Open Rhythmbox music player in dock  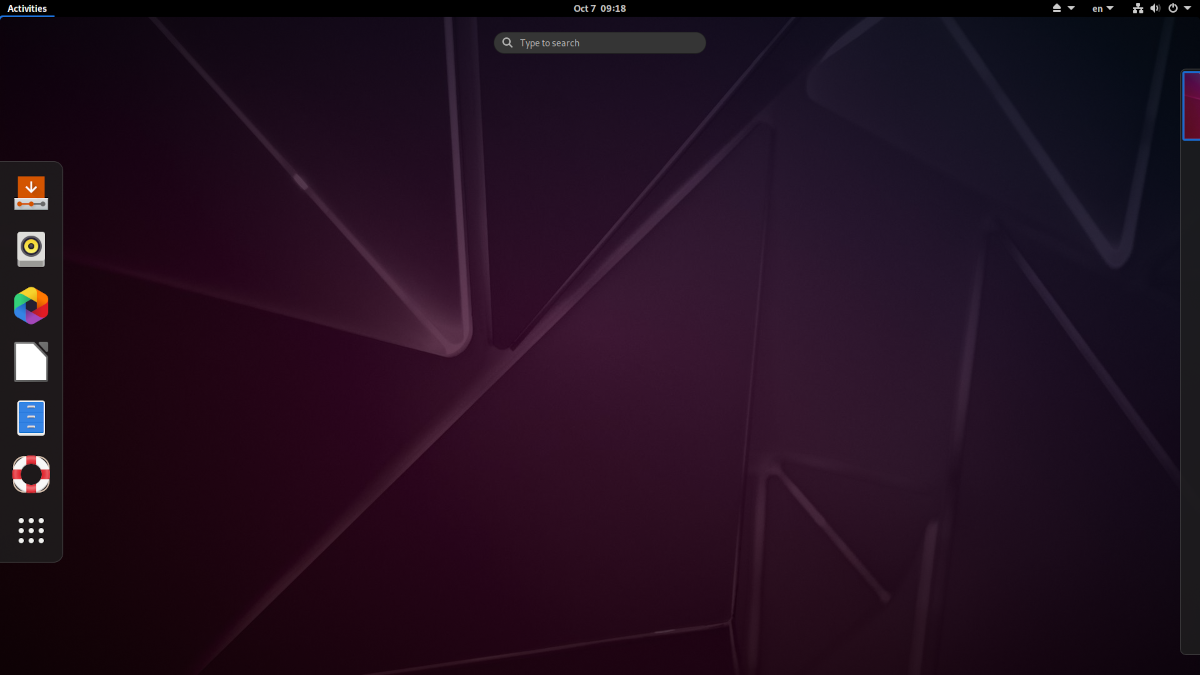31,249
